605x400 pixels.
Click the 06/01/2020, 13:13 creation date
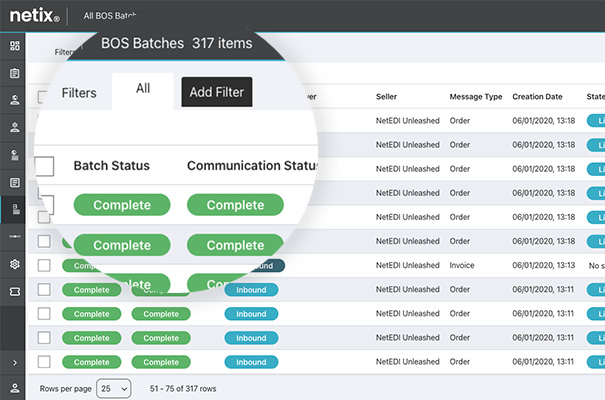point(543,265)
